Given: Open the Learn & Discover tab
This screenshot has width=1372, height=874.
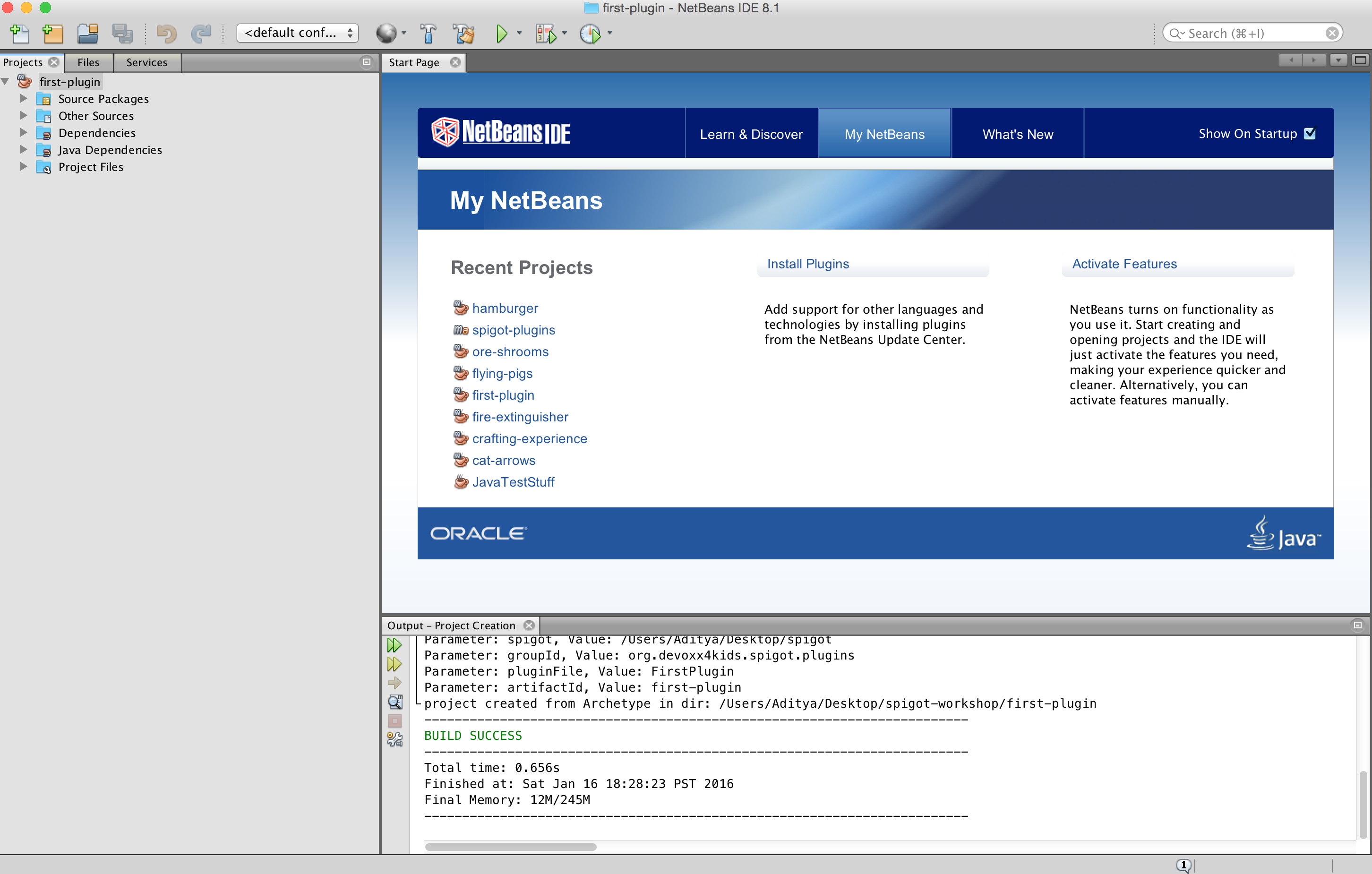Looking at the screenshot, I should (x=751, y=134).
